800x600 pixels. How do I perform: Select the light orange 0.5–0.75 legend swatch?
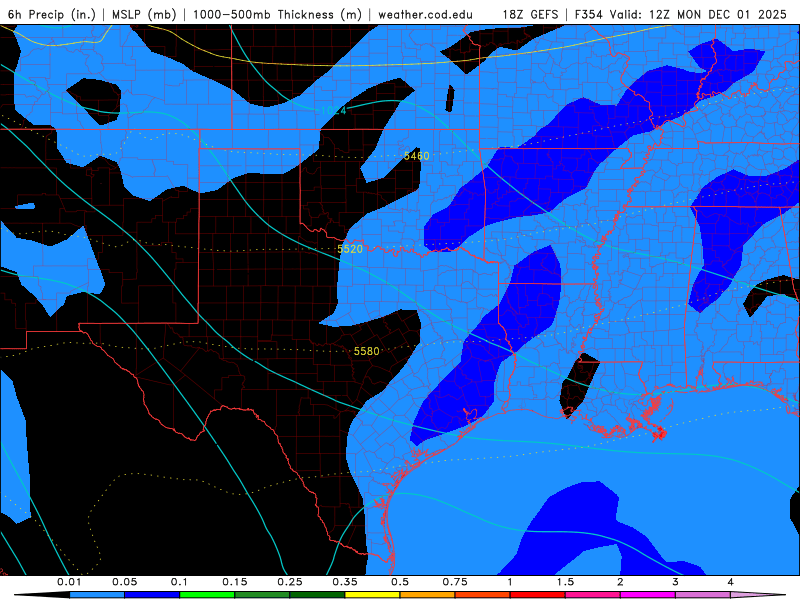tap(428, 595)
